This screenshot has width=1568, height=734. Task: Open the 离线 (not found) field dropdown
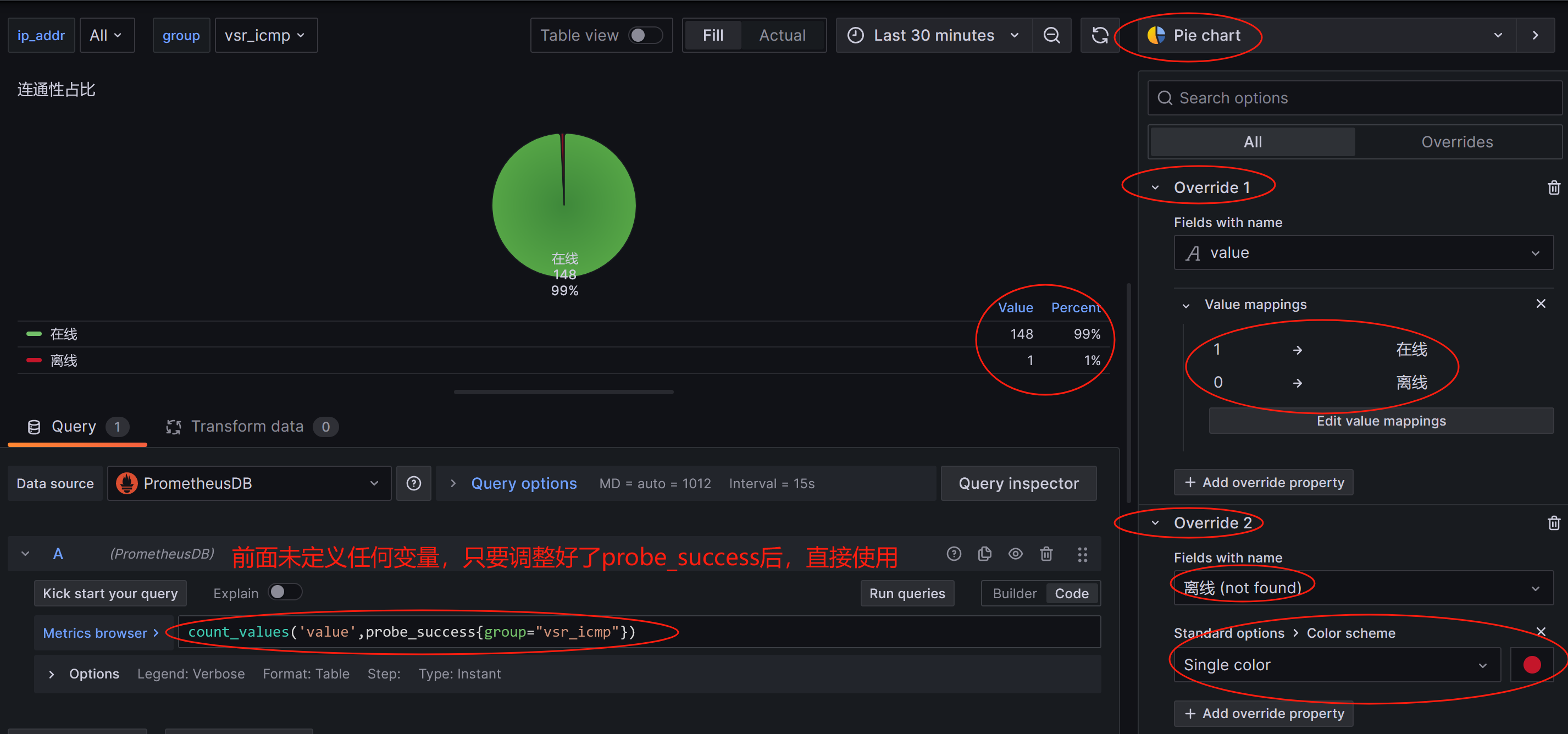1363,587
